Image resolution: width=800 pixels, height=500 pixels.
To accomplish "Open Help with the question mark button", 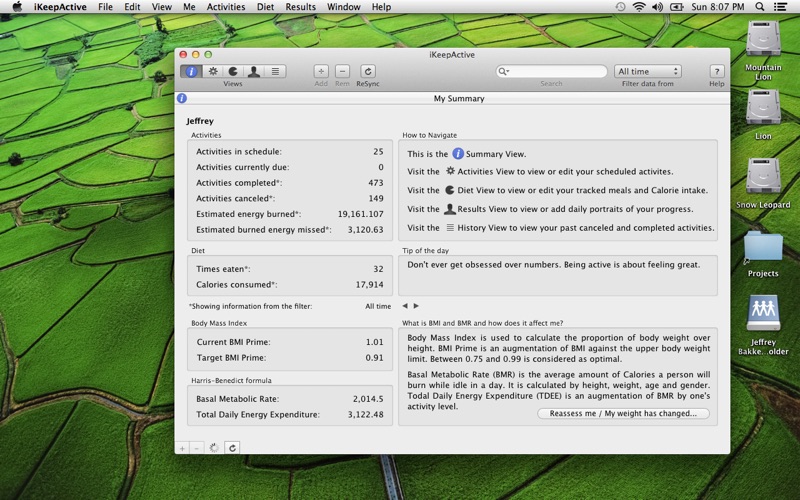I will click(x=716, y=71).
